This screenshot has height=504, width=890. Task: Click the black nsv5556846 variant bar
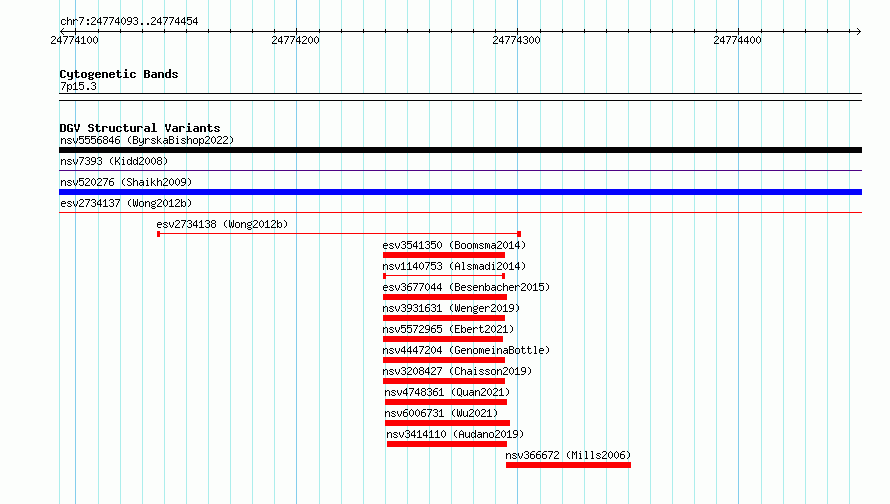[x=460, y=150]
